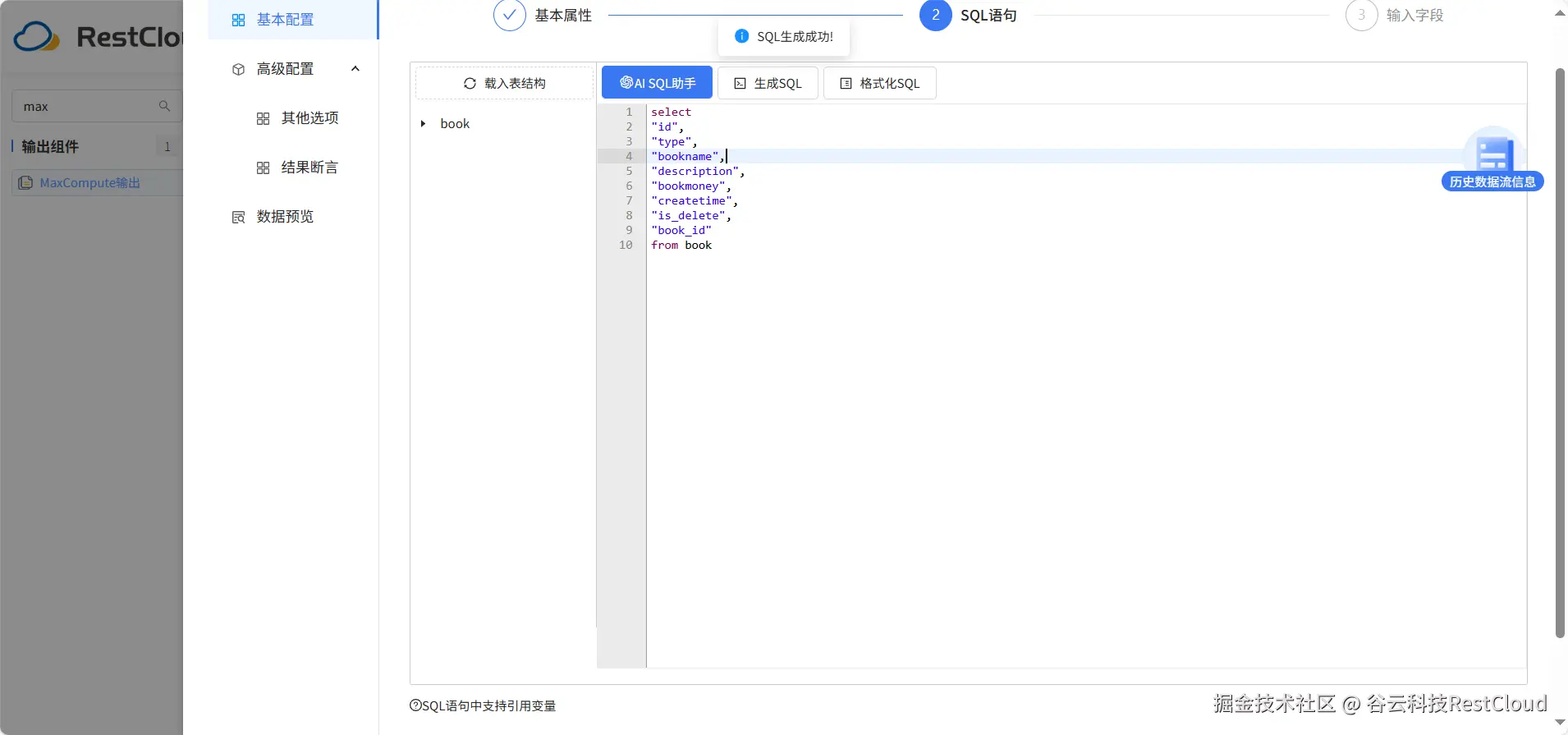Select the book table name
The image size is (1568, 735).
click(x=455, y=123)
